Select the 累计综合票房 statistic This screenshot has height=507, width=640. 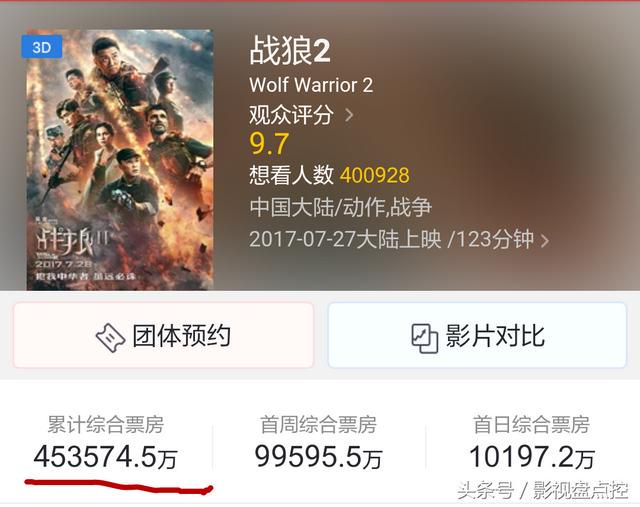click(x=106, y=442)
